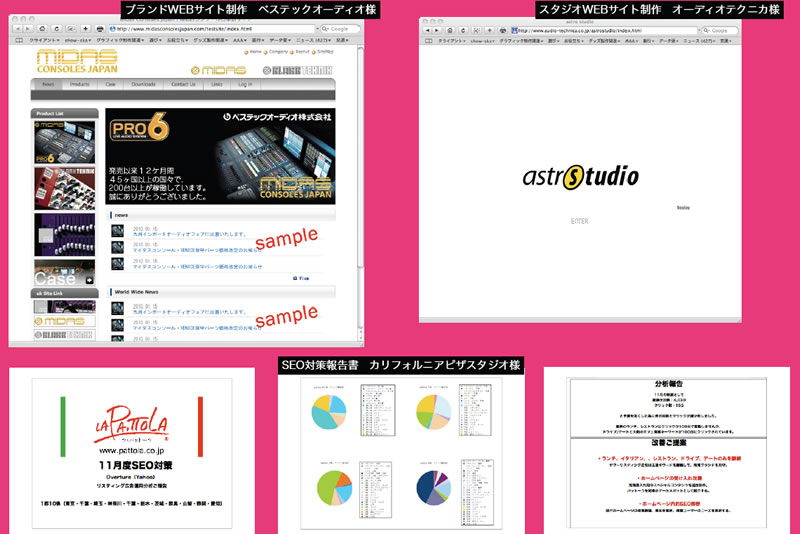Click the Klark Teknik logo in the page header
Viewport: 800px width, 534px height.
[297, 70]
